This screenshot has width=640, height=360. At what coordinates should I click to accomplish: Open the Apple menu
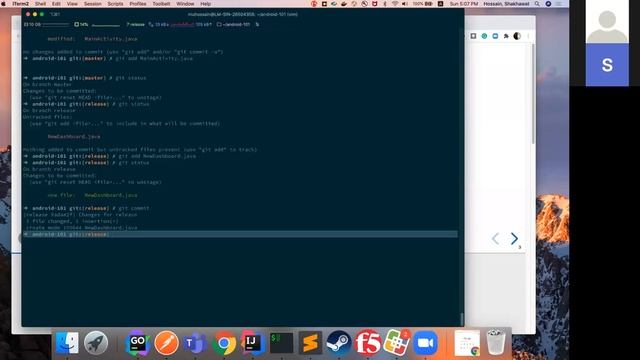point(4,4)
